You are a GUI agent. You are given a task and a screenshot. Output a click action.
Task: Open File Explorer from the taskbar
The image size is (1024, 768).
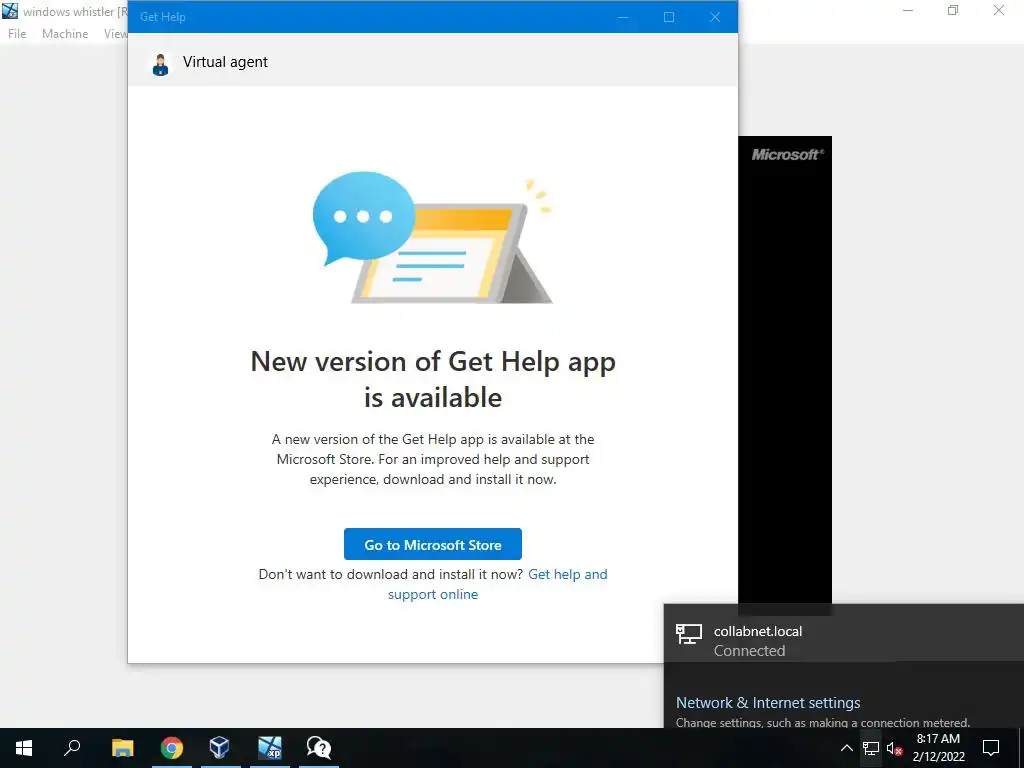tap(122, 748)
